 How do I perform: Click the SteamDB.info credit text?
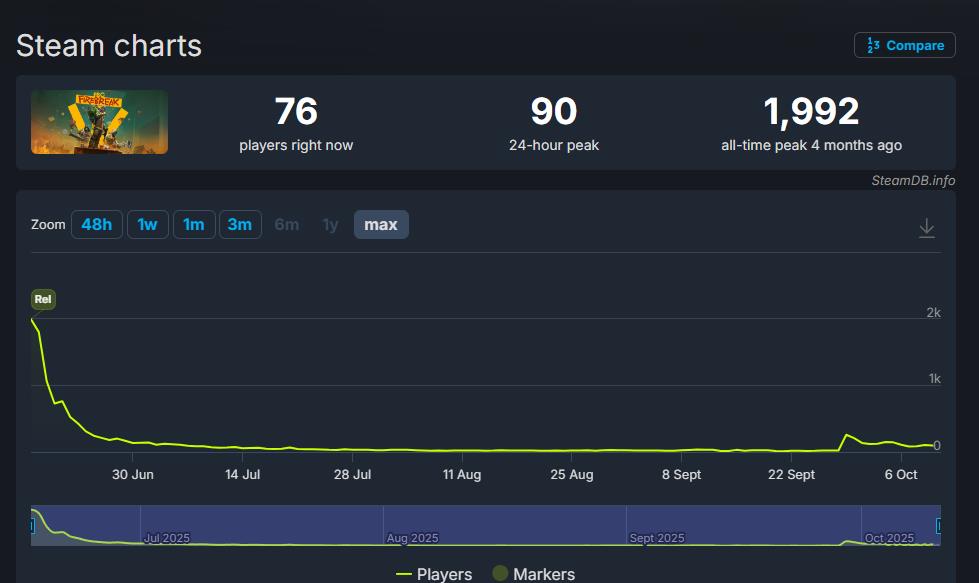pyautogui.click(x=913, y=180)
